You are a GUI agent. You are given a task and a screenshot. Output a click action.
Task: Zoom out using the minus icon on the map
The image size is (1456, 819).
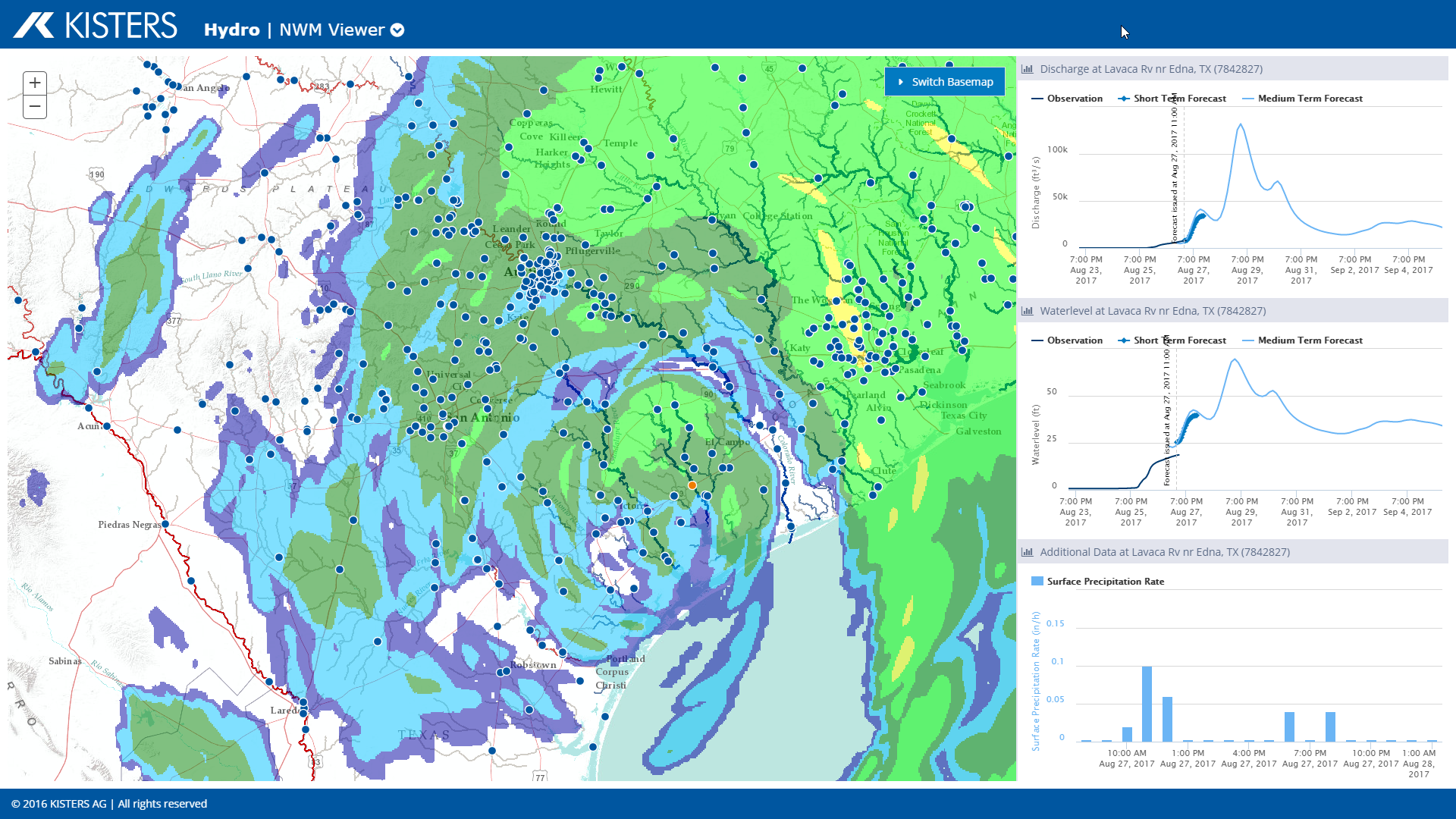point(34,107)
